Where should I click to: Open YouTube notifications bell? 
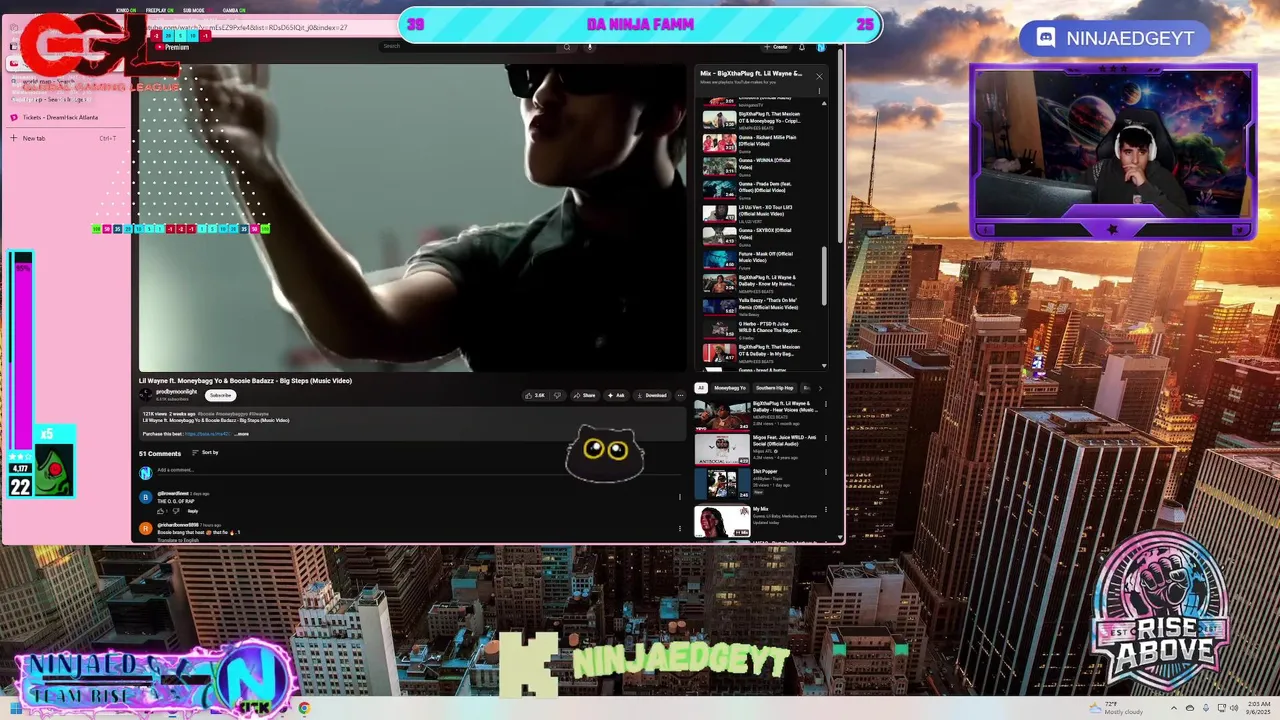pyautogui.click(x=801, y=47)
